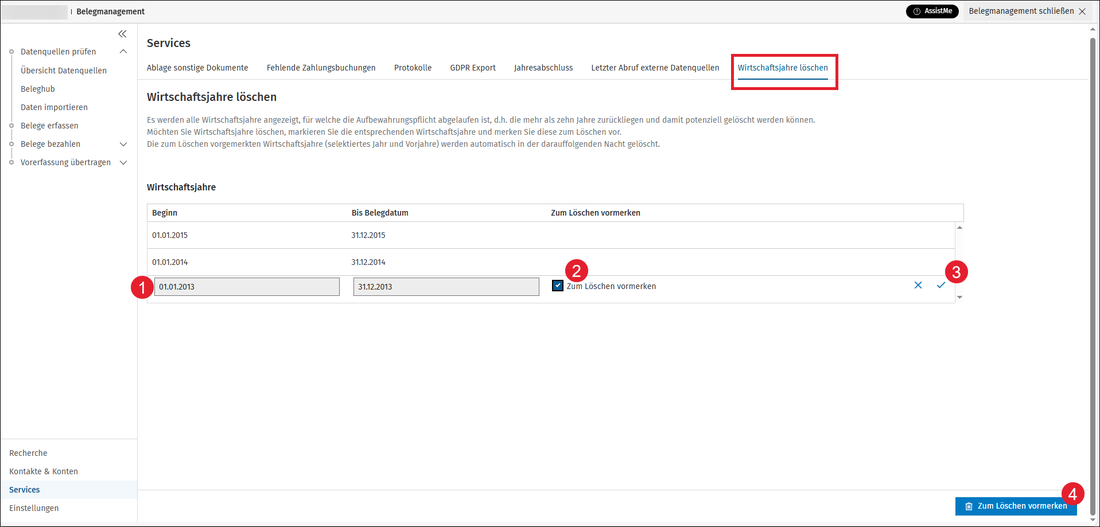Open Kontakte & Konten
The image size is (1100, 527).
[43, 472]
